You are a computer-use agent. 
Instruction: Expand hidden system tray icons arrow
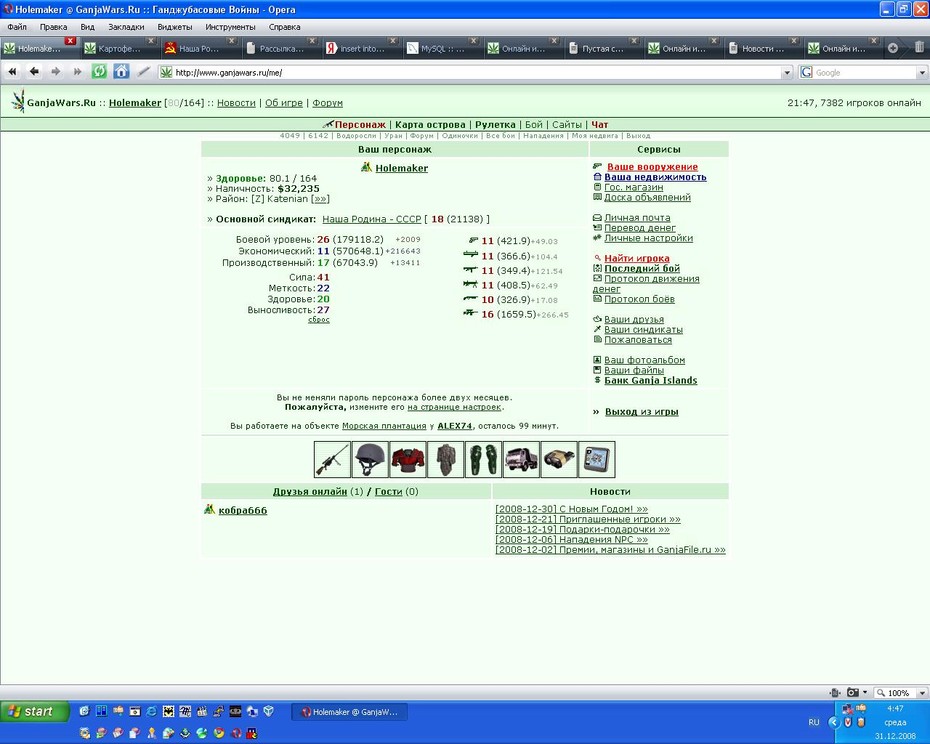833,722
